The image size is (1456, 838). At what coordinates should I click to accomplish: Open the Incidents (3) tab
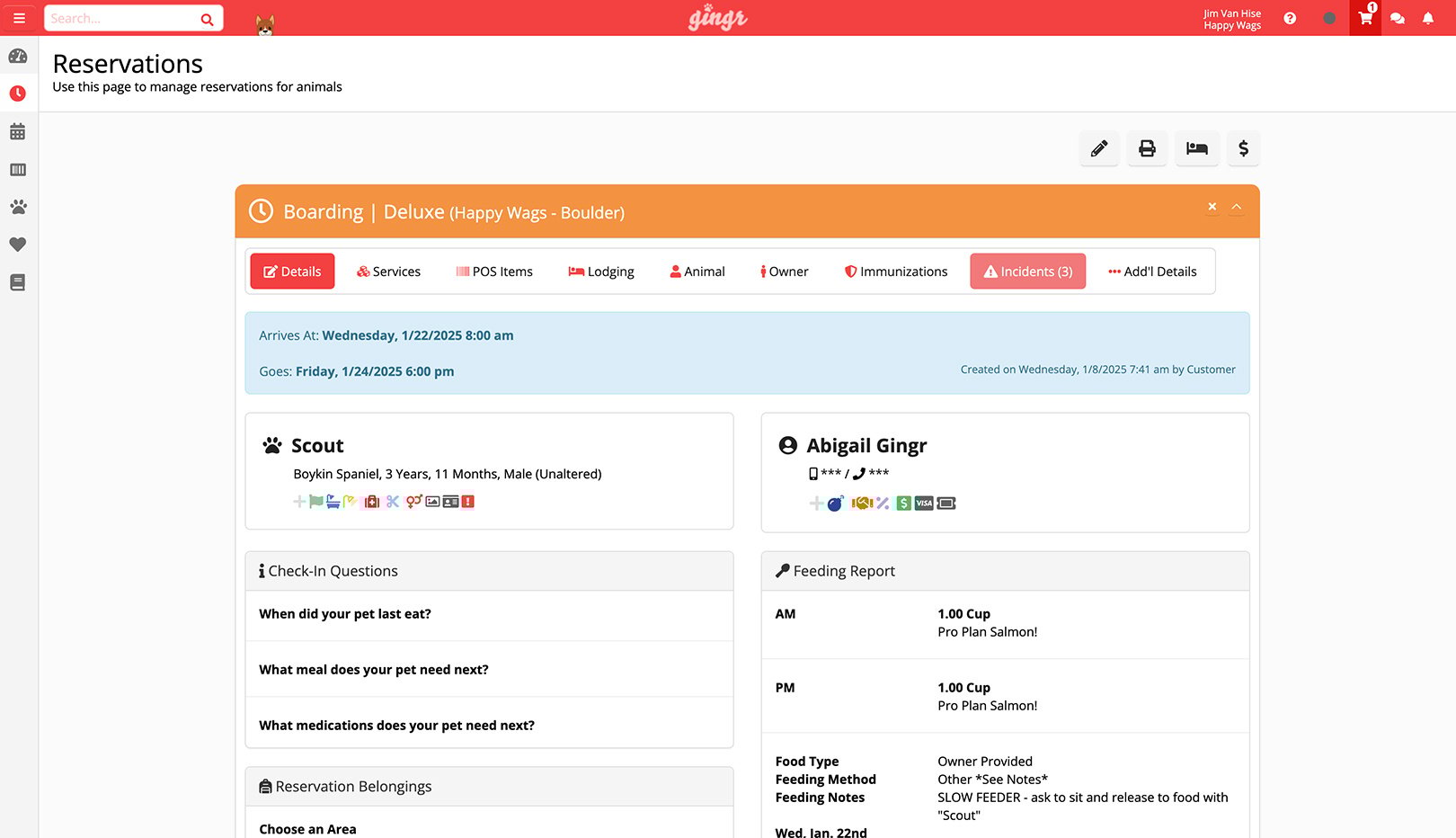pos(1027,271)
